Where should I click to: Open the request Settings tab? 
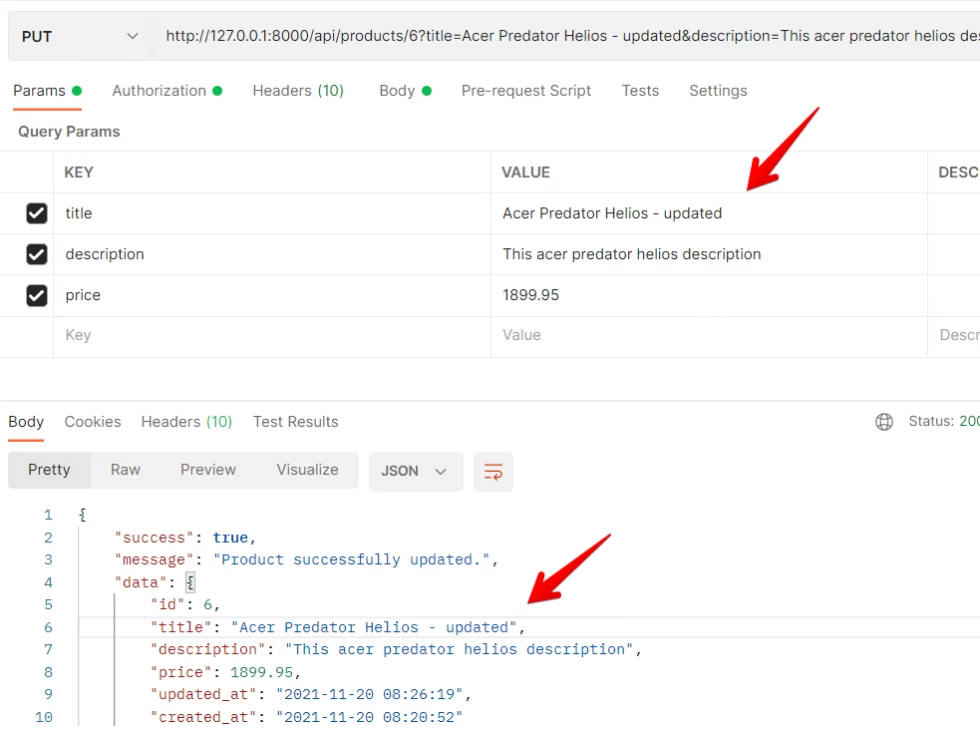[718, 90]
